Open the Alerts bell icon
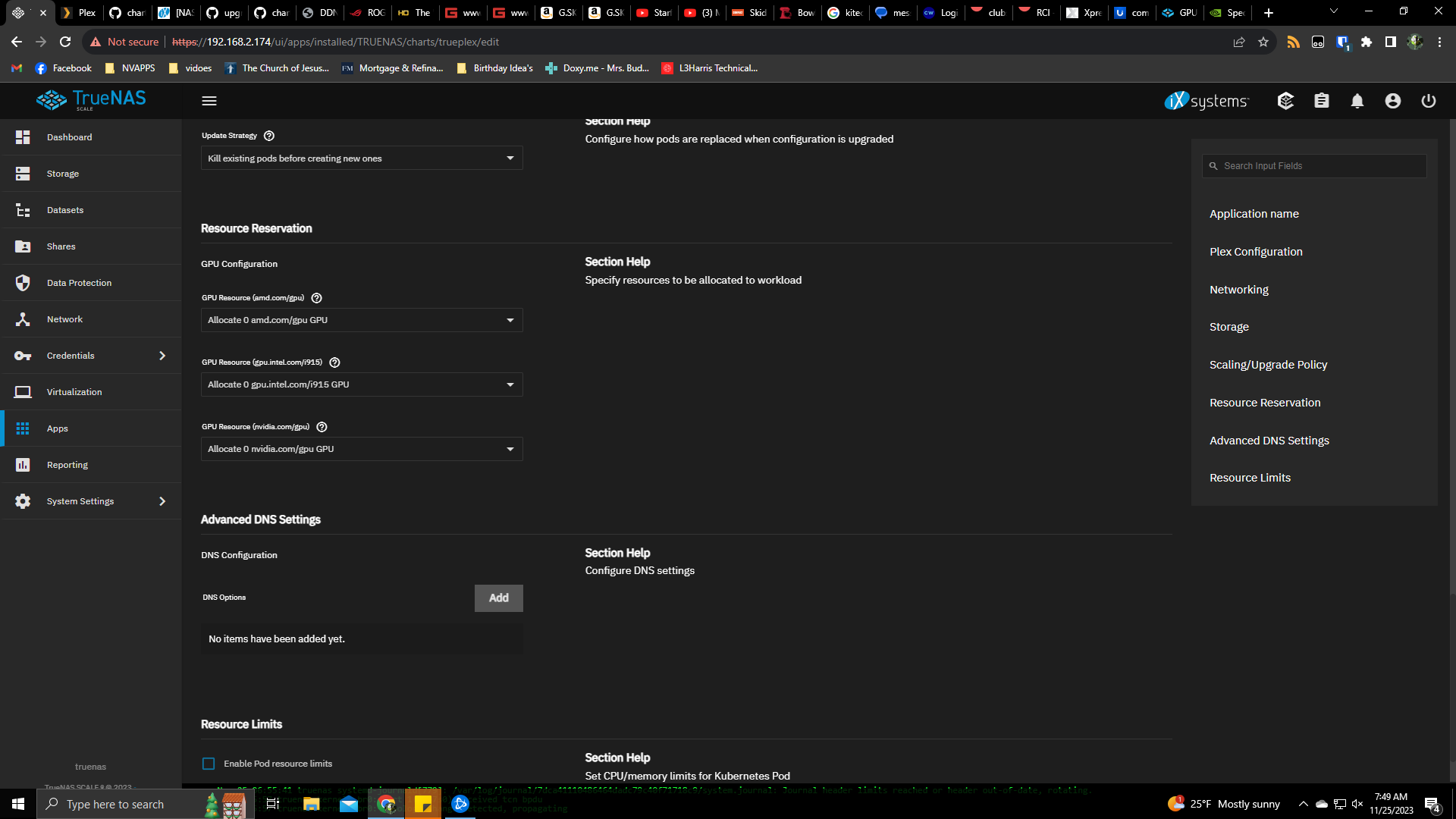 (x=1357, y=101)
